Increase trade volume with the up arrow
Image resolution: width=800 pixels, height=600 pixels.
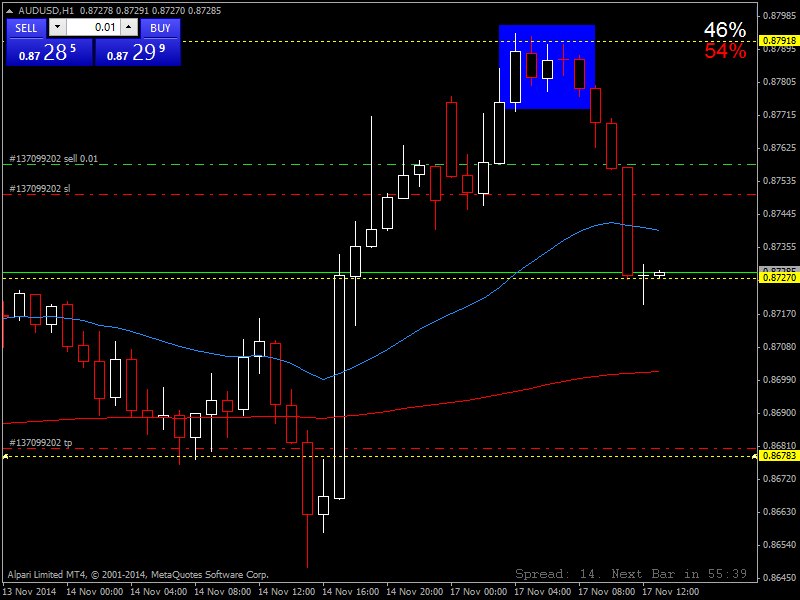point(129,28)
